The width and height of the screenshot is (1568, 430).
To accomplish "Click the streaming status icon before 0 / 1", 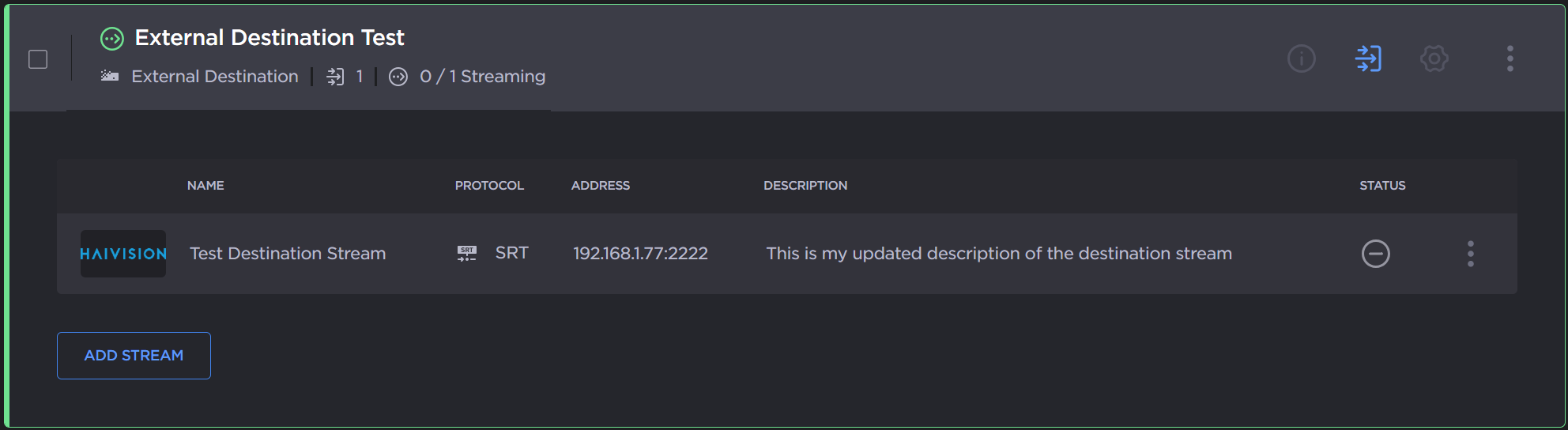I will click(x=398, y=76).
